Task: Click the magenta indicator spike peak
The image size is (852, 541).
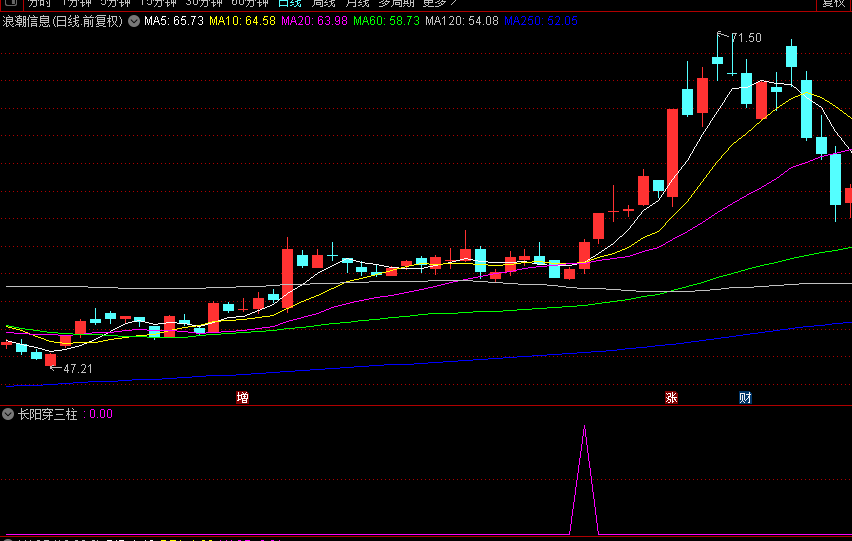Action: (x=585, y=427)
